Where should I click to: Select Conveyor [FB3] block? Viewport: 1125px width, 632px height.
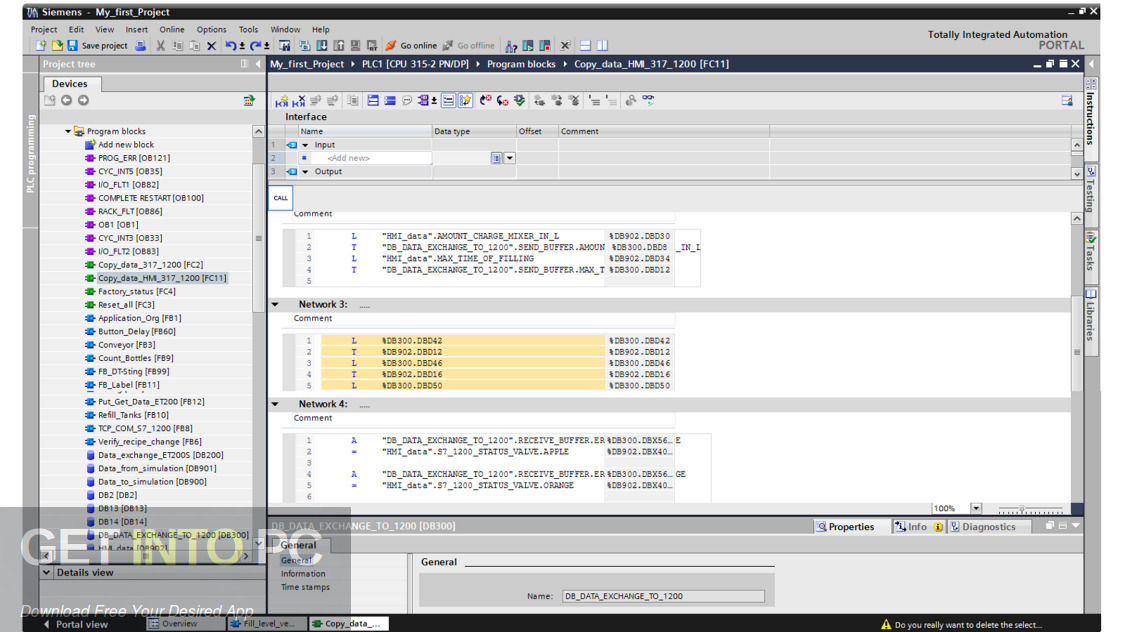[126, 345]
